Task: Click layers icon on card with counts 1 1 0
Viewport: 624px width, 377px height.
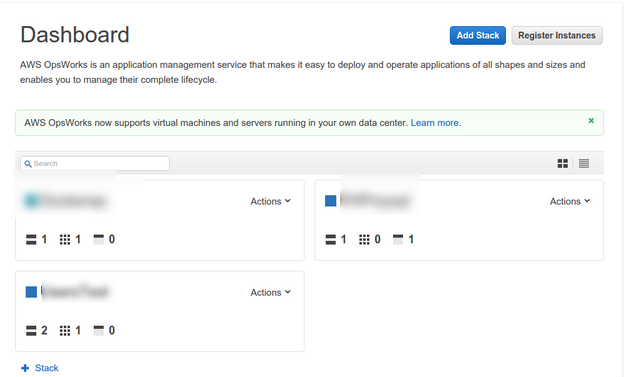Action: click(x=31, y=239)
